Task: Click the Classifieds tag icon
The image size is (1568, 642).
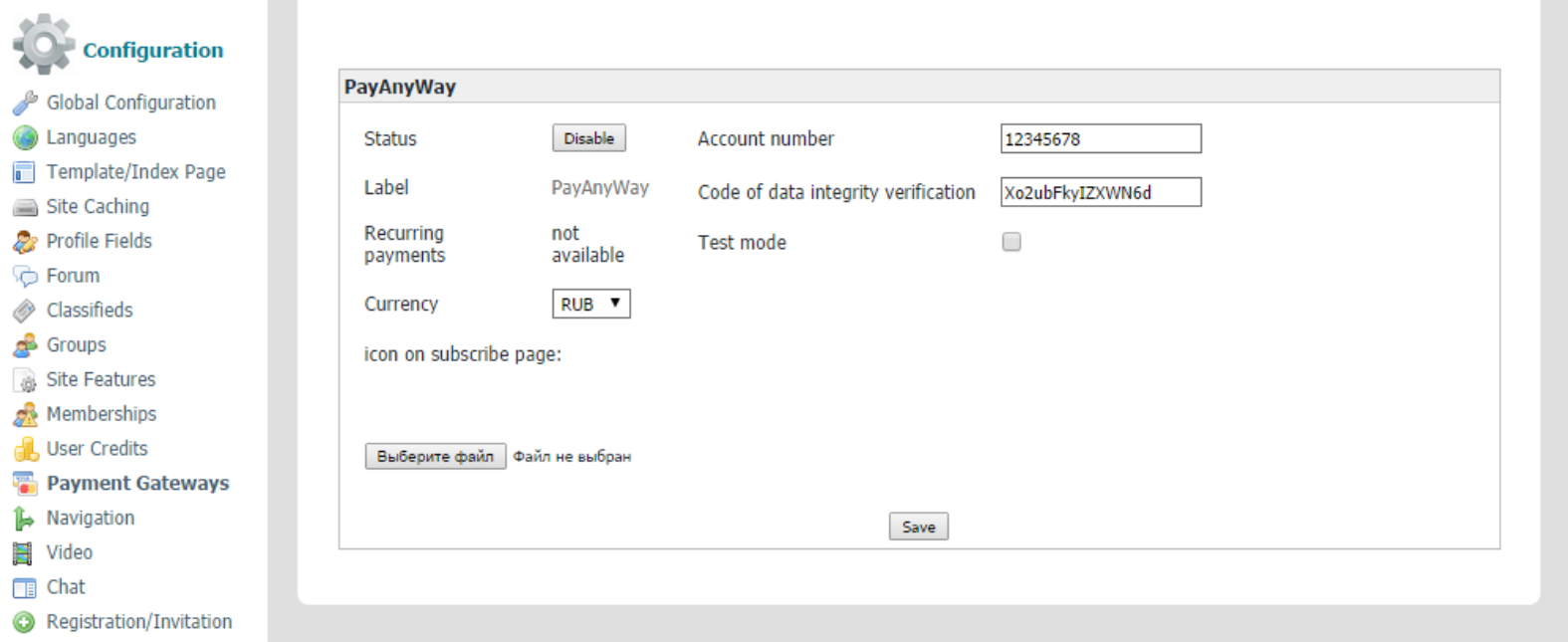Action: coord(24,312)
